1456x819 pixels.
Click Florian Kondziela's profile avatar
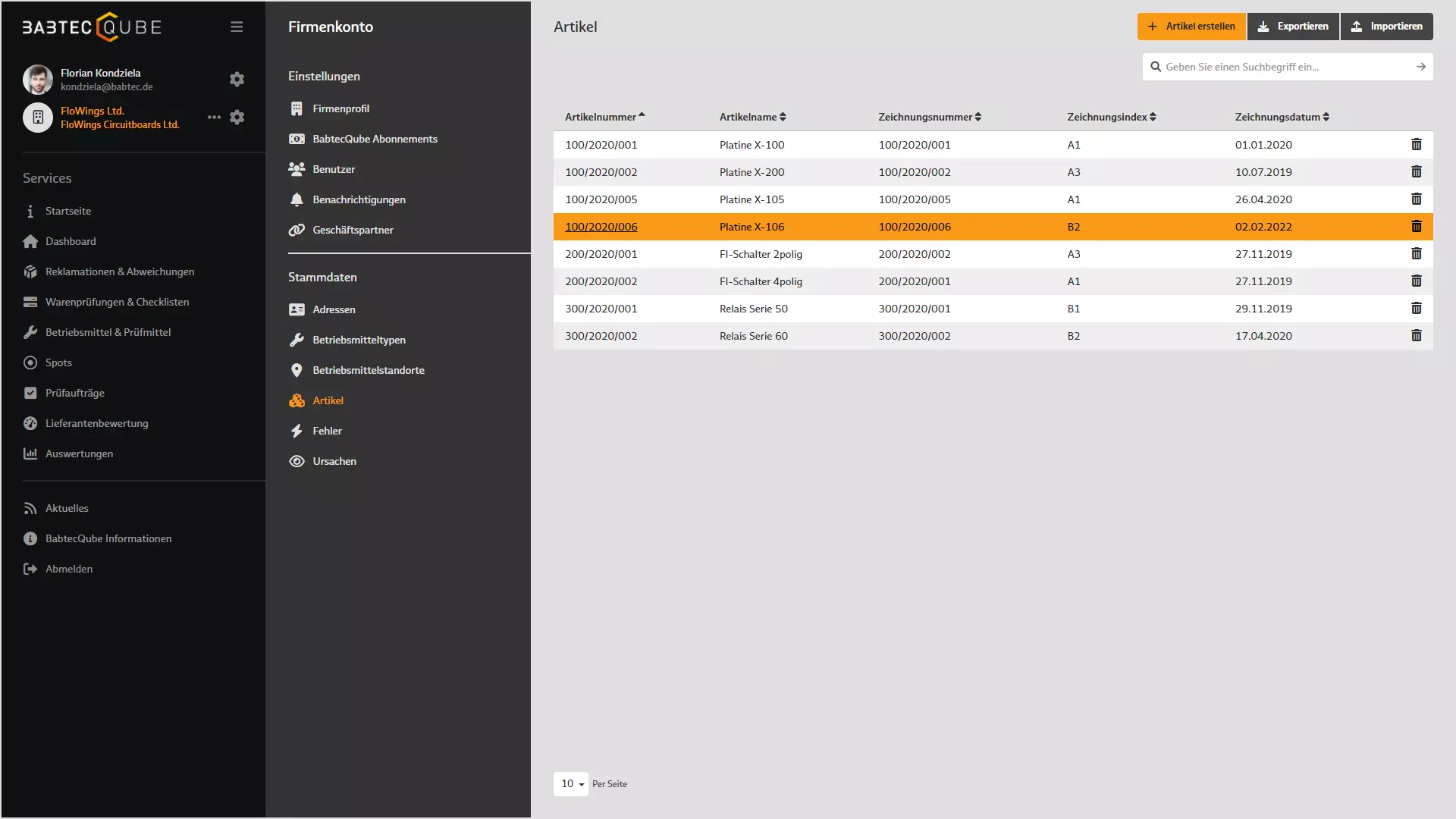click(x=38, y=79)
